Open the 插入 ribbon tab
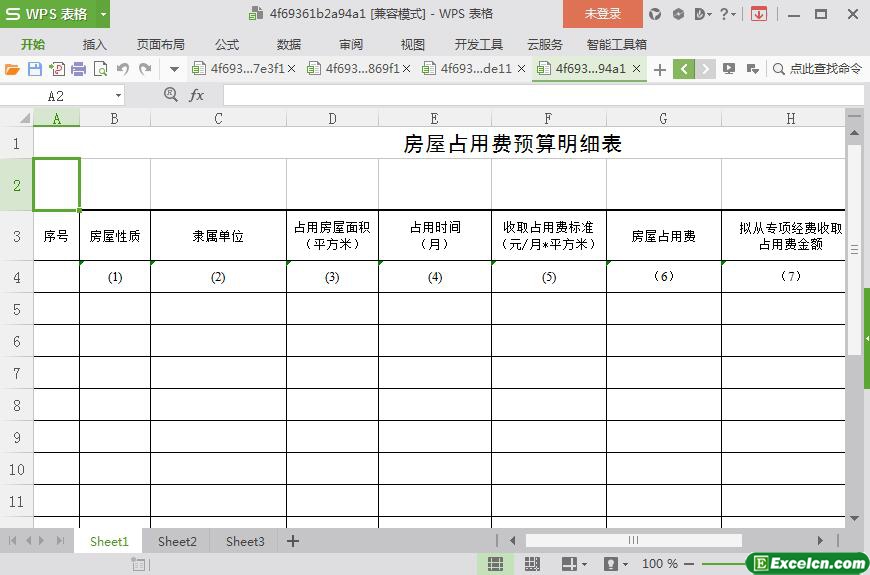870x575 pixels. pyautogui.click(x=94, y=44)
